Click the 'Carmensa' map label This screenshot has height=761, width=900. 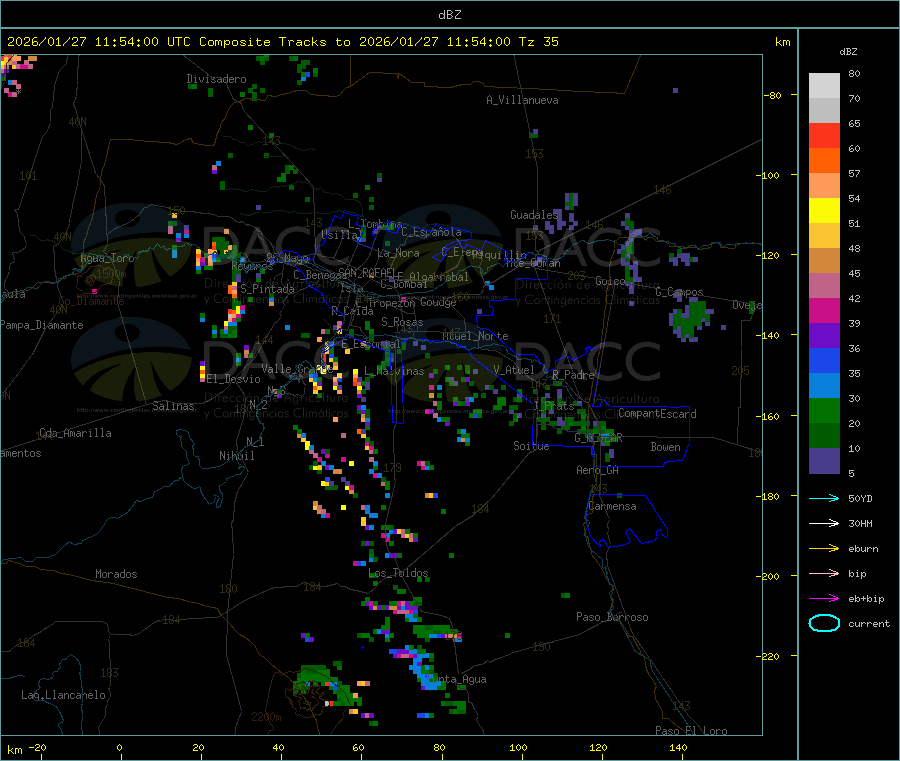(x=612, y=506)
